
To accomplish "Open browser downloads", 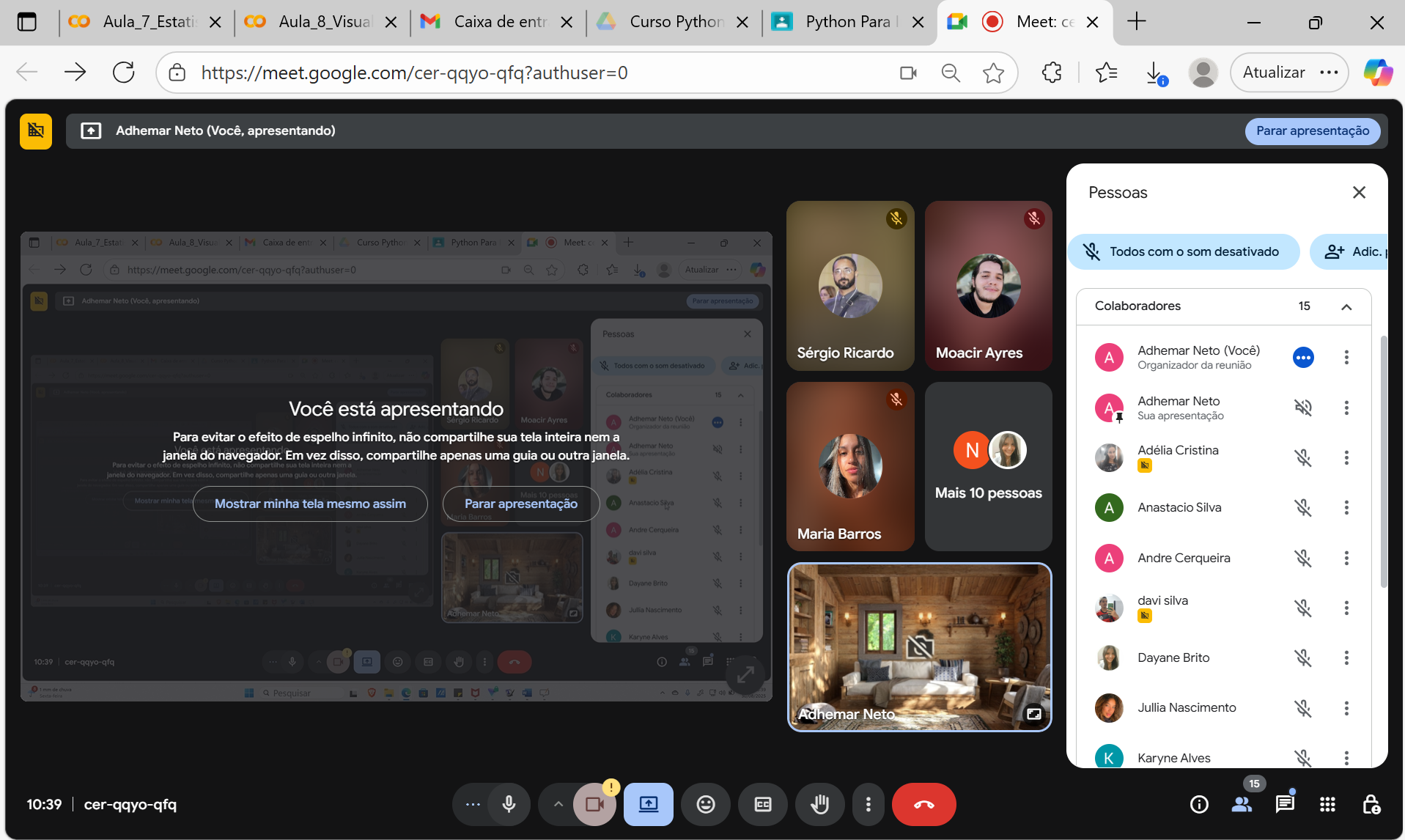I will click(x=1155, y=73).
